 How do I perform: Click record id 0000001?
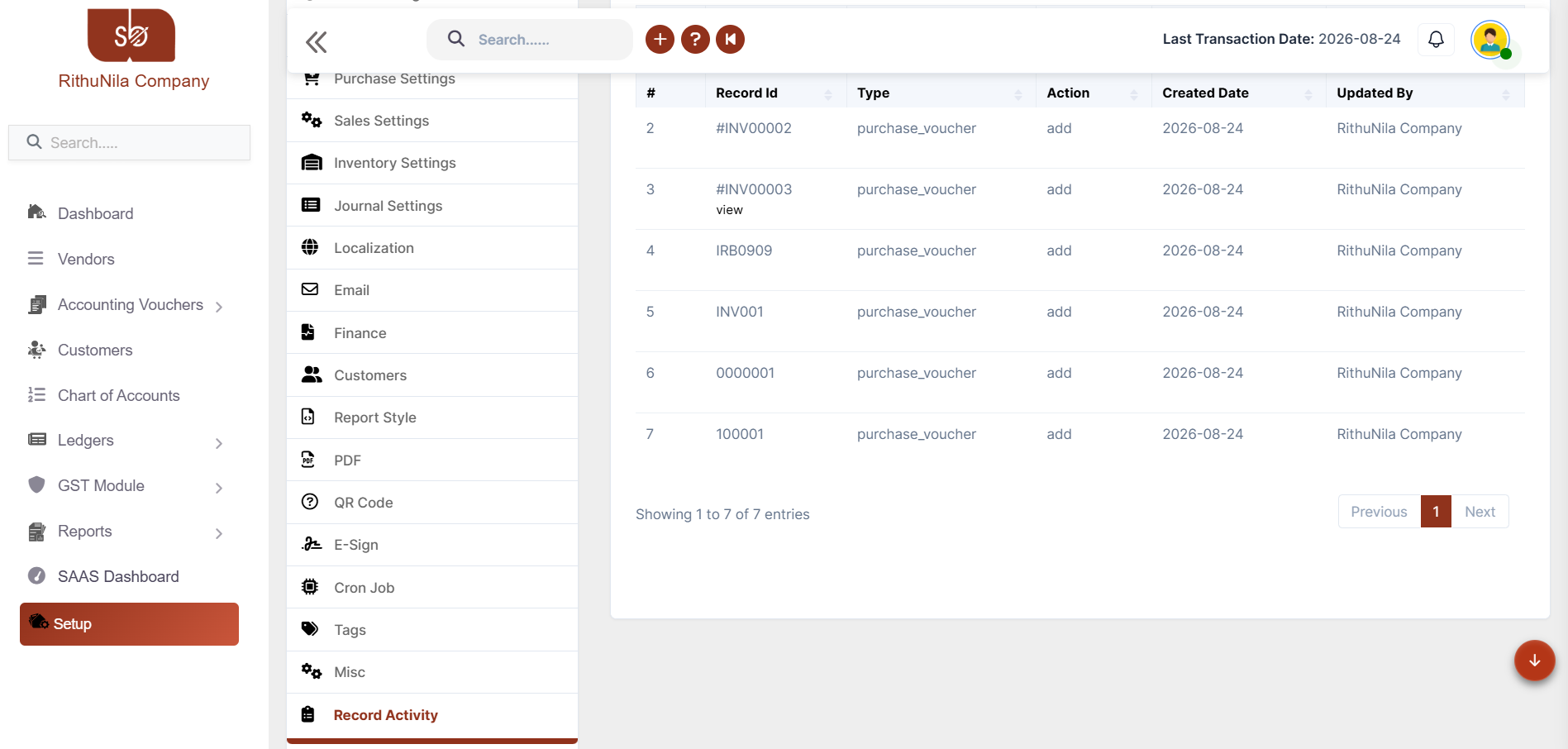coord(746,373)
